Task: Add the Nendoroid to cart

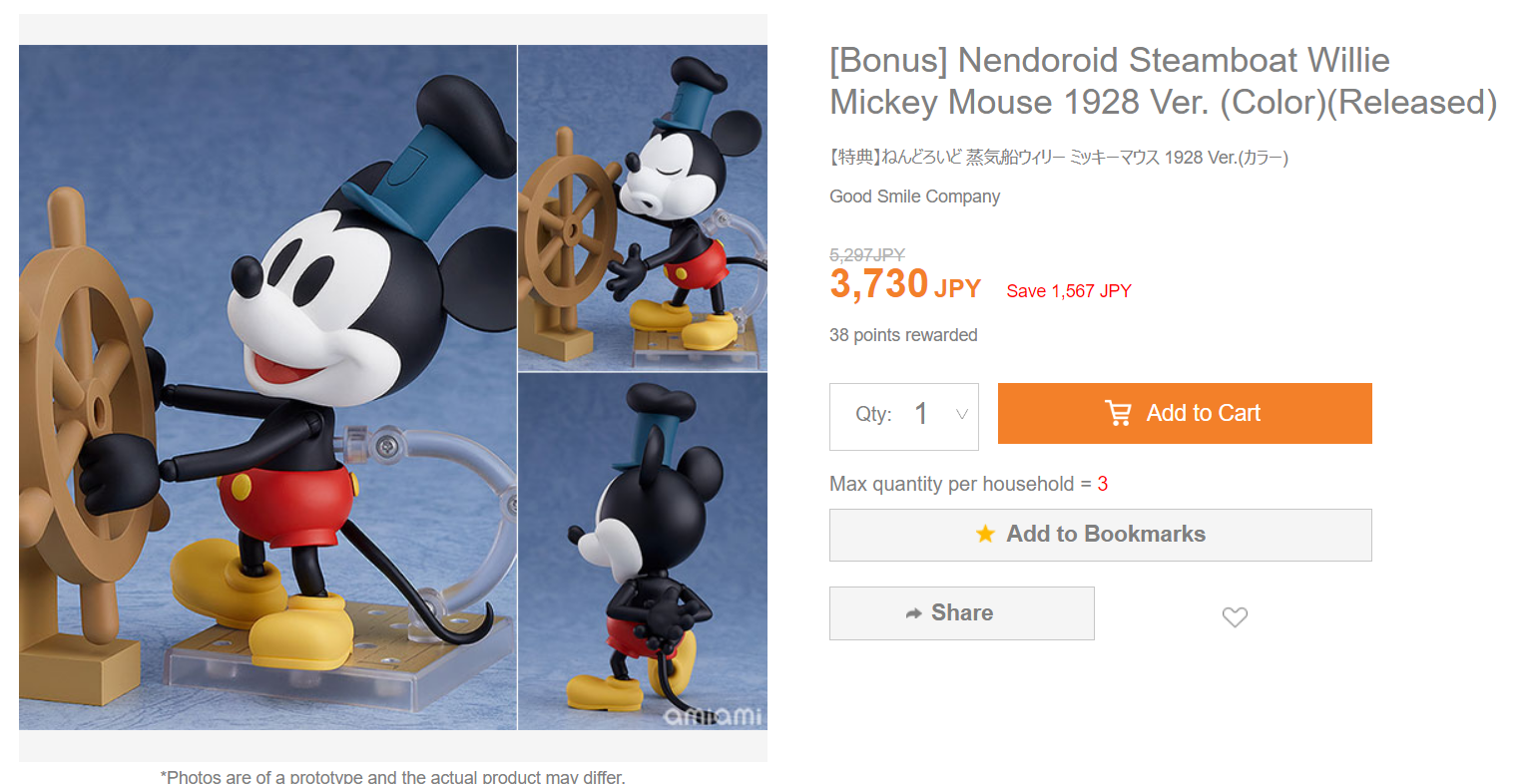Action: pos(1185,413)
